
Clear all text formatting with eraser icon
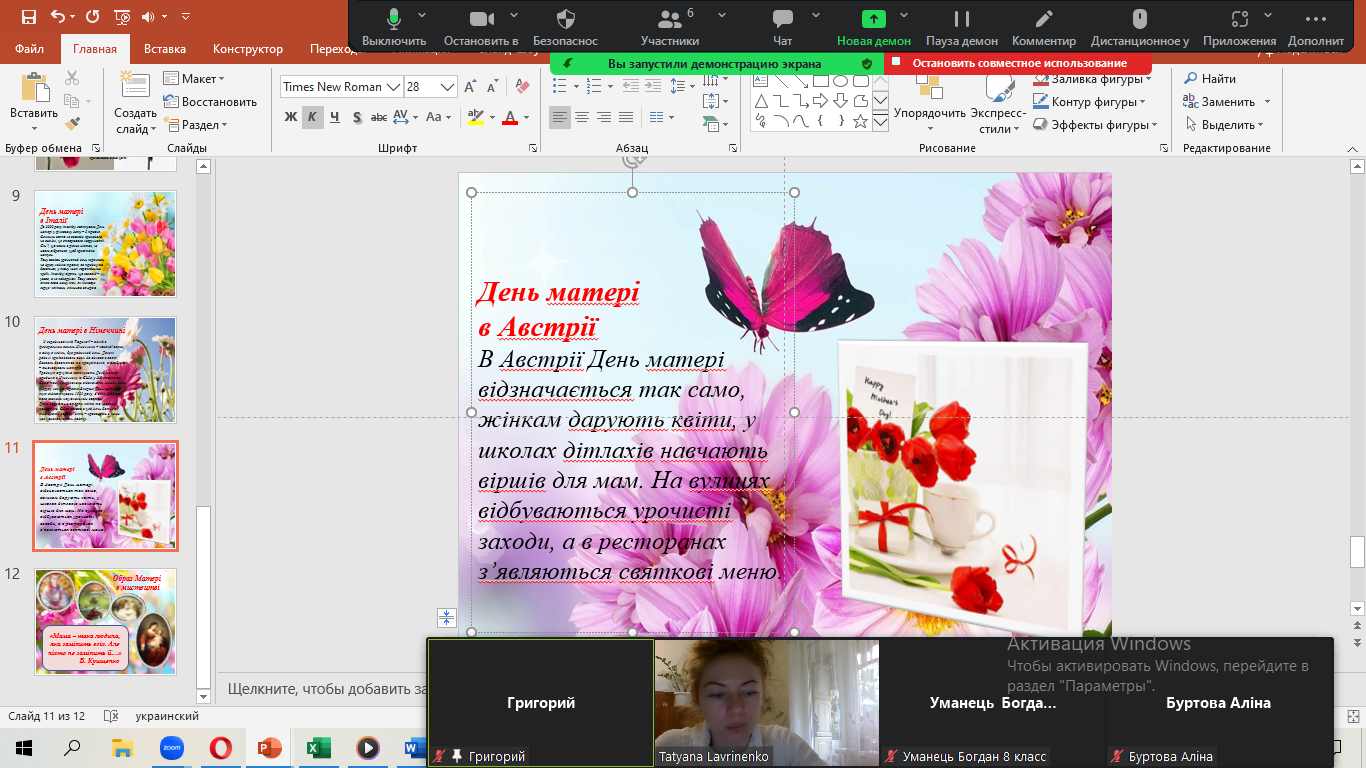523,86
